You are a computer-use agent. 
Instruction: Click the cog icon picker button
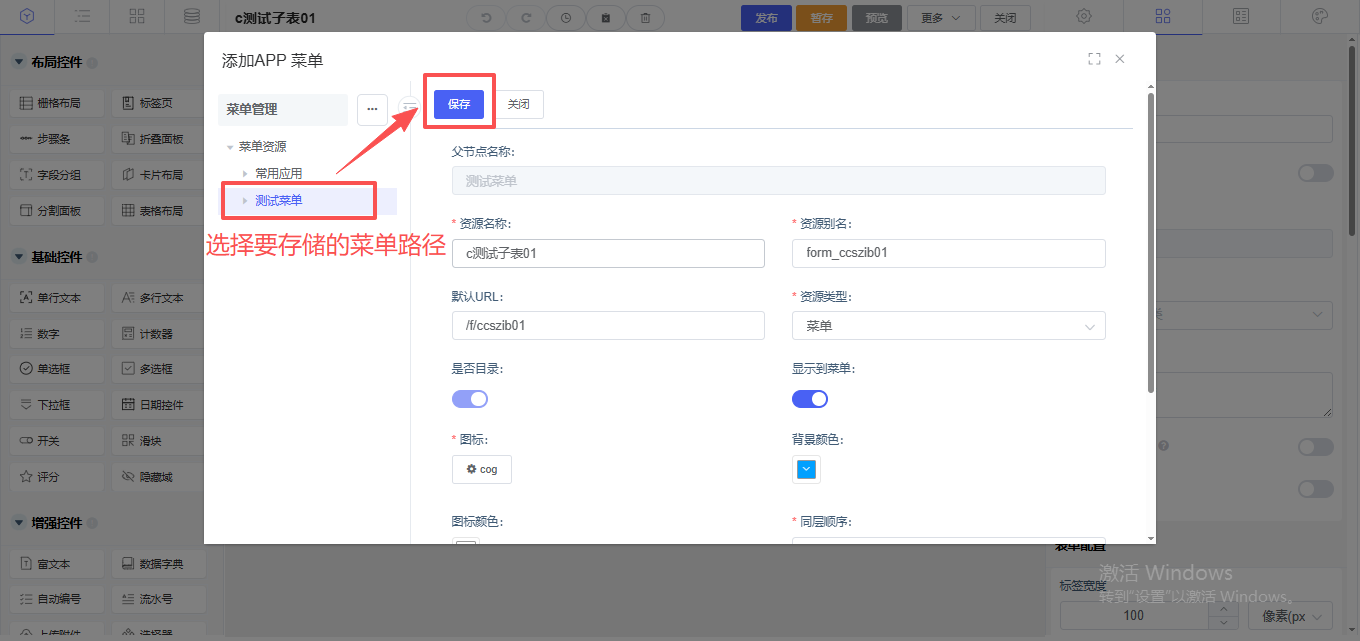pyautogui.click(x=481, y=469)
